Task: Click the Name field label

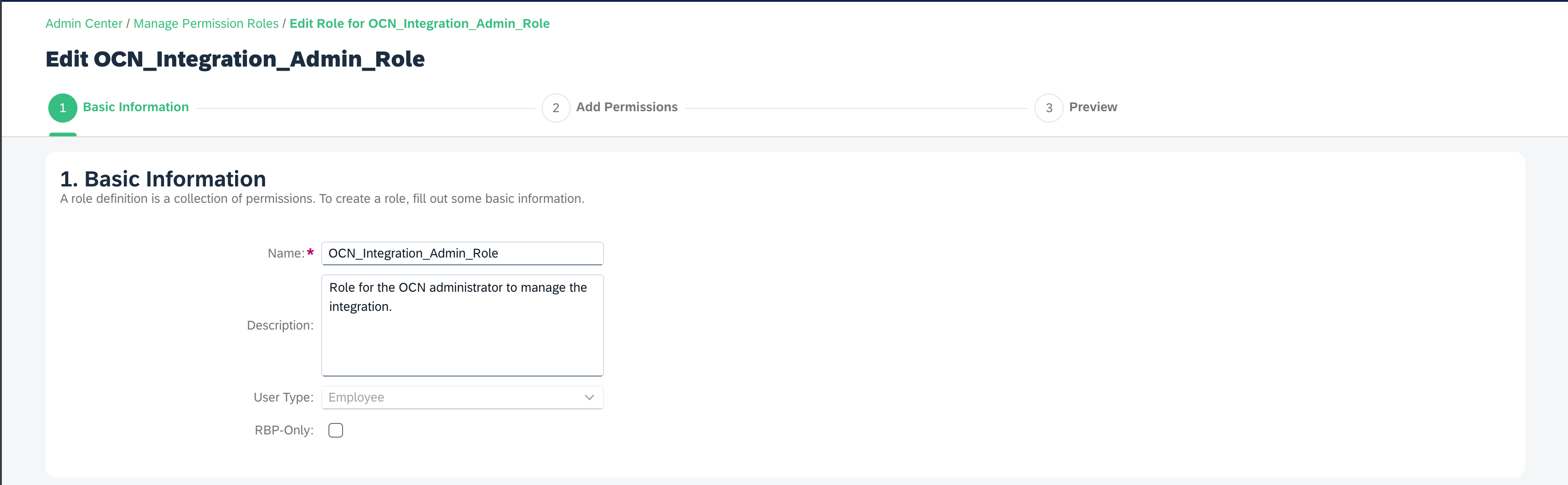Action: tap(286, 253)
